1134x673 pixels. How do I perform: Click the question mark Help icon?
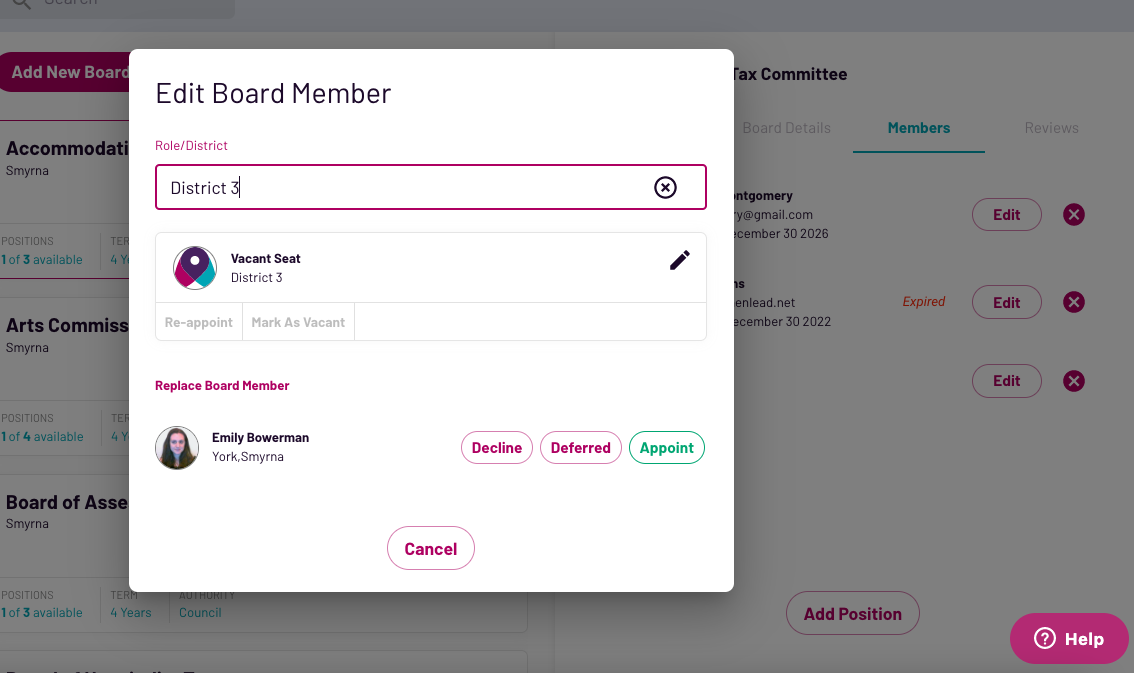(1045, 639)
